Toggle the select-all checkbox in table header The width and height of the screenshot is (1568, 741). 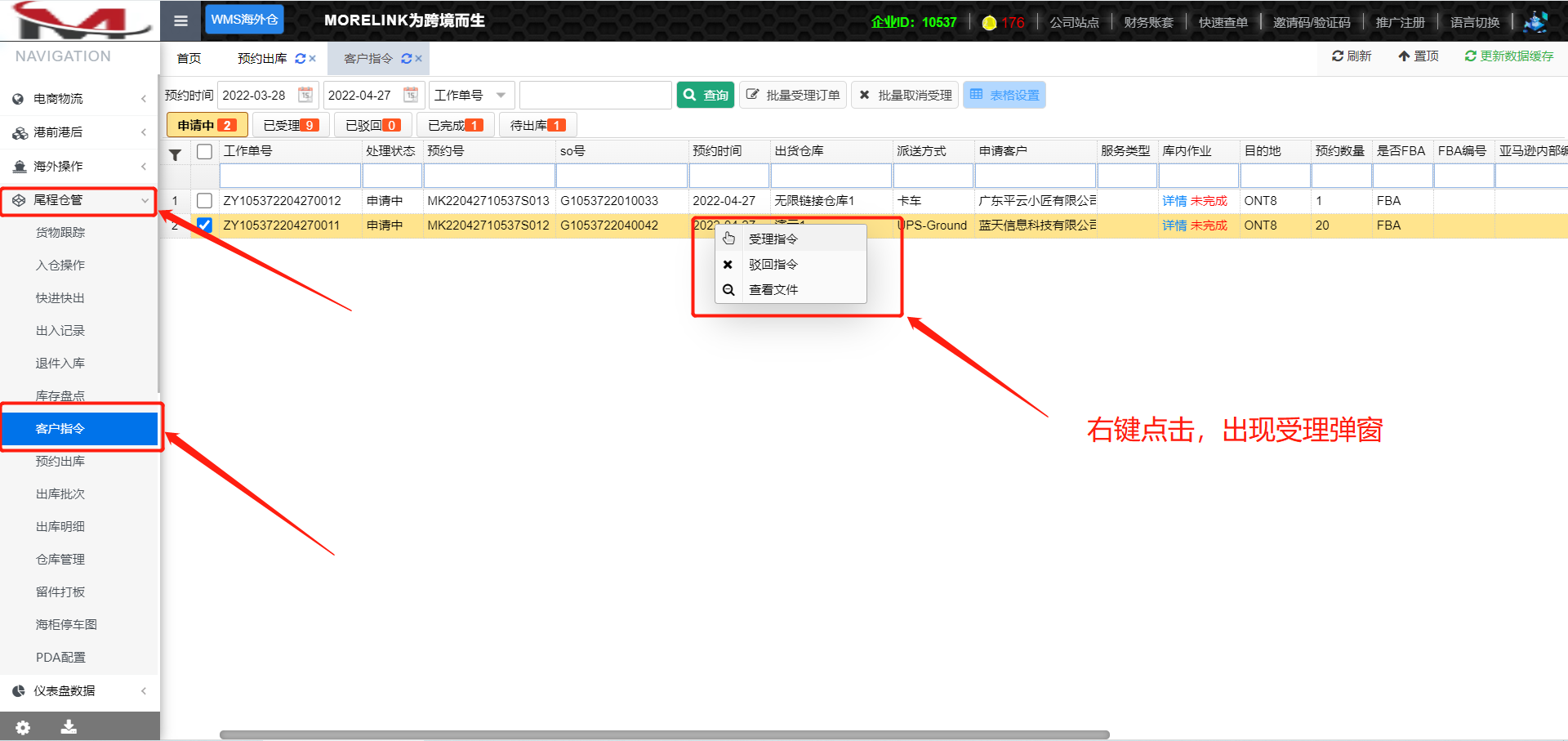tap(204, 151)
